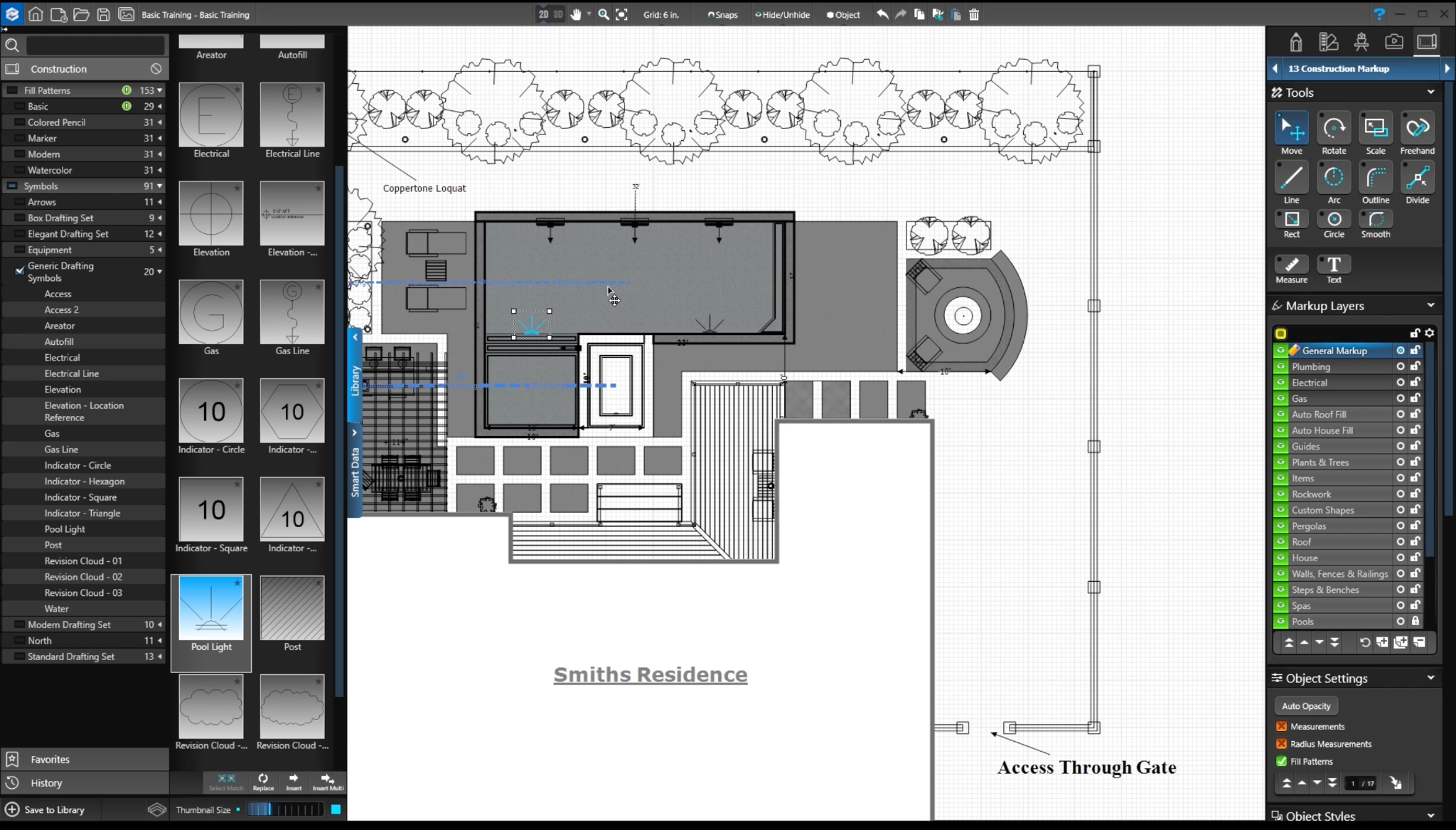Open the Help question mark icon
Screen dimensions: 1456x830
click(x=1379, y=14)
